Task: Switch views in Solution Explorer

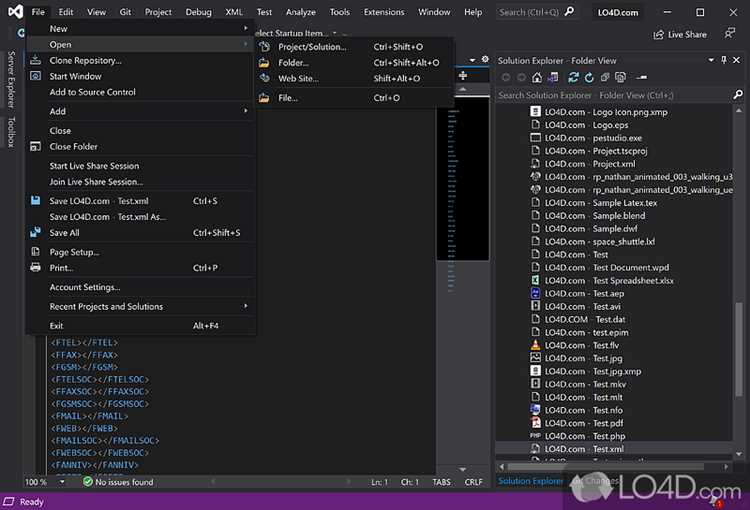Action: point(553,77)
